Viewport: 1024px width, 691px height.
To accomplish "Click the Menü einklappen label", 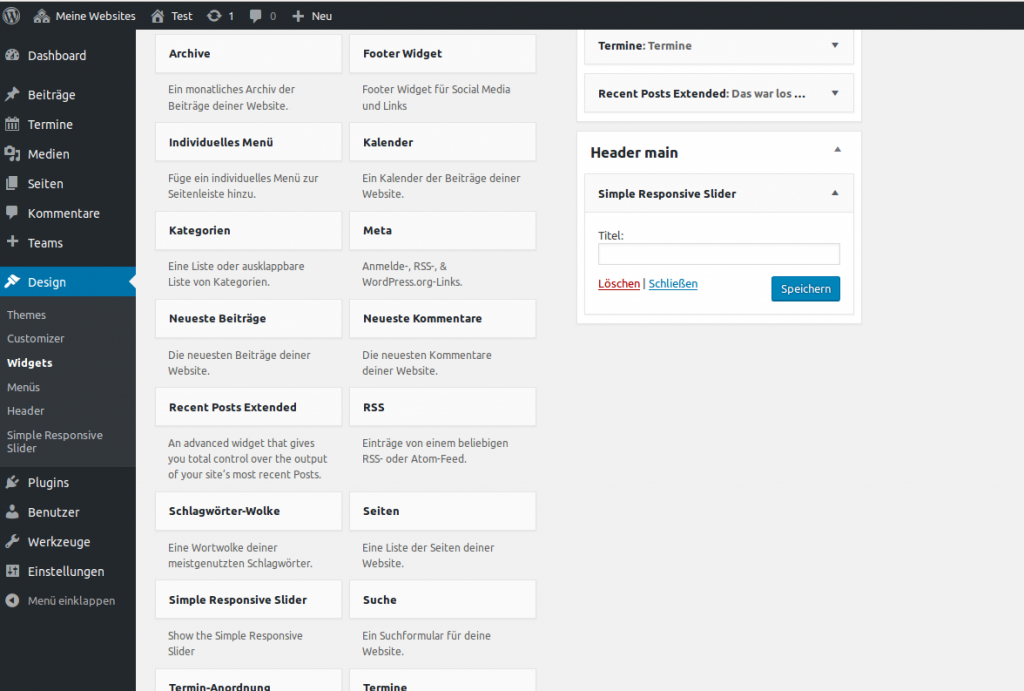I will click(71, 601).
